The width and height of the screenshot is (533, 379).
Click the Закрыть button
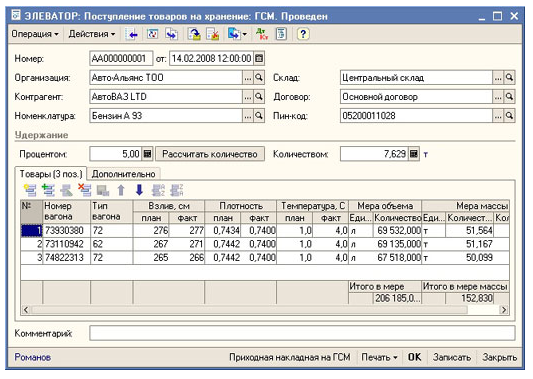(x=499, y=357)
